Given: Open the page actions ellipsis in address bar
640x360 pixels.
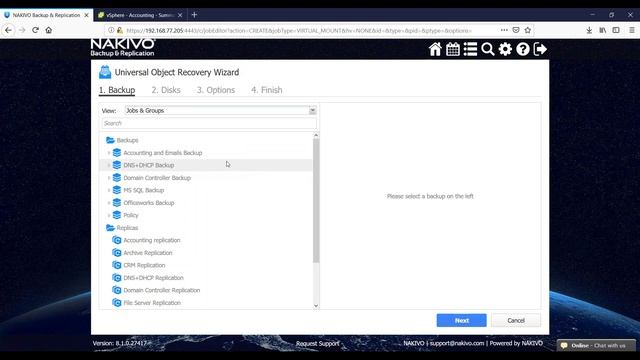Looking at the screenshot, I should (x=504, y=30).
